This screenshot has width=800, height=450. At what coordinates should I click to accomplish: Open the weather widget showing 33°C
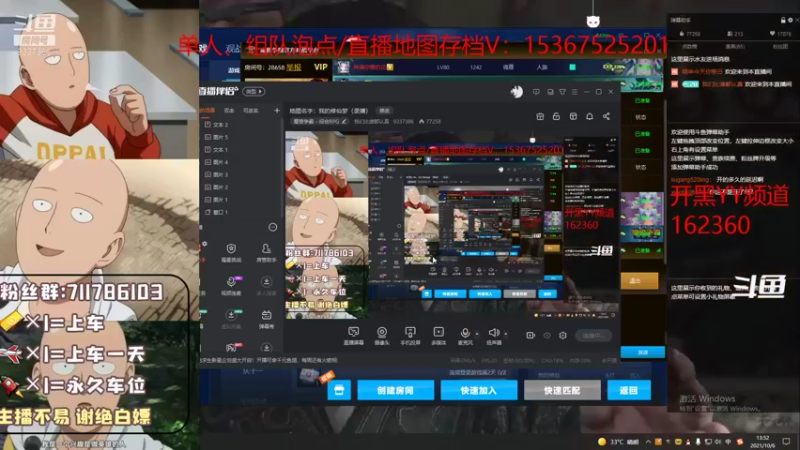click(618, 442)
